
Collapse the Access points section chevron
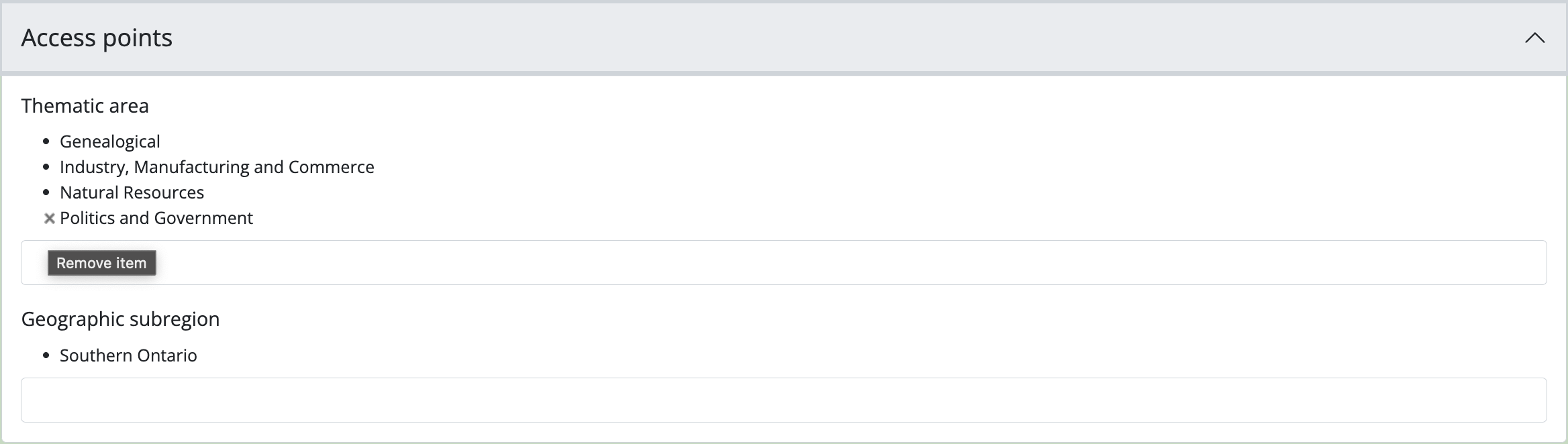coord(1534,38)
